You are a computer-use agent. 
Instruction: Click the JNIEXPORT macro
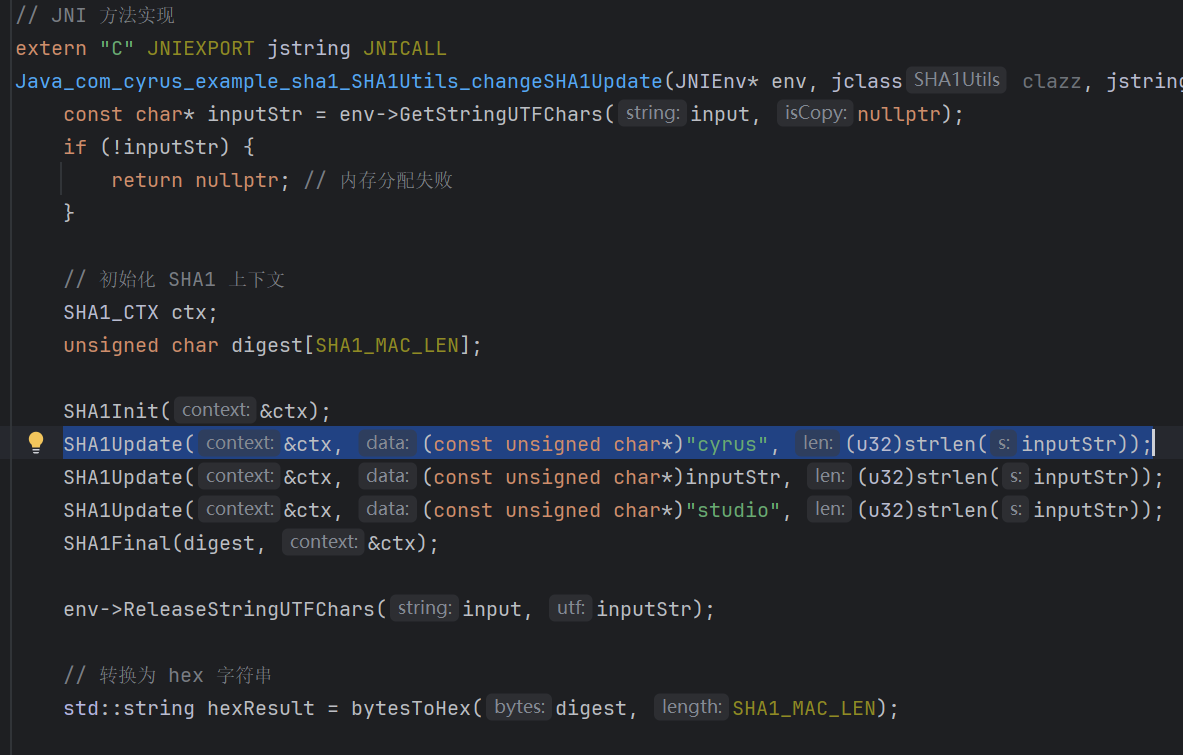tap(201, 48)
